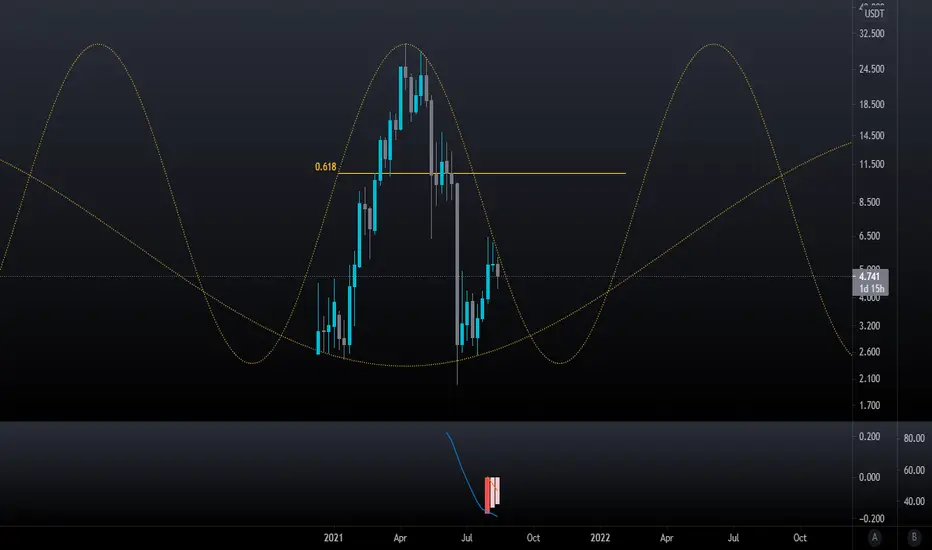Click the 32.500 price scale value
This screenshot has width=932, height=550.
(x=872, y=34)
